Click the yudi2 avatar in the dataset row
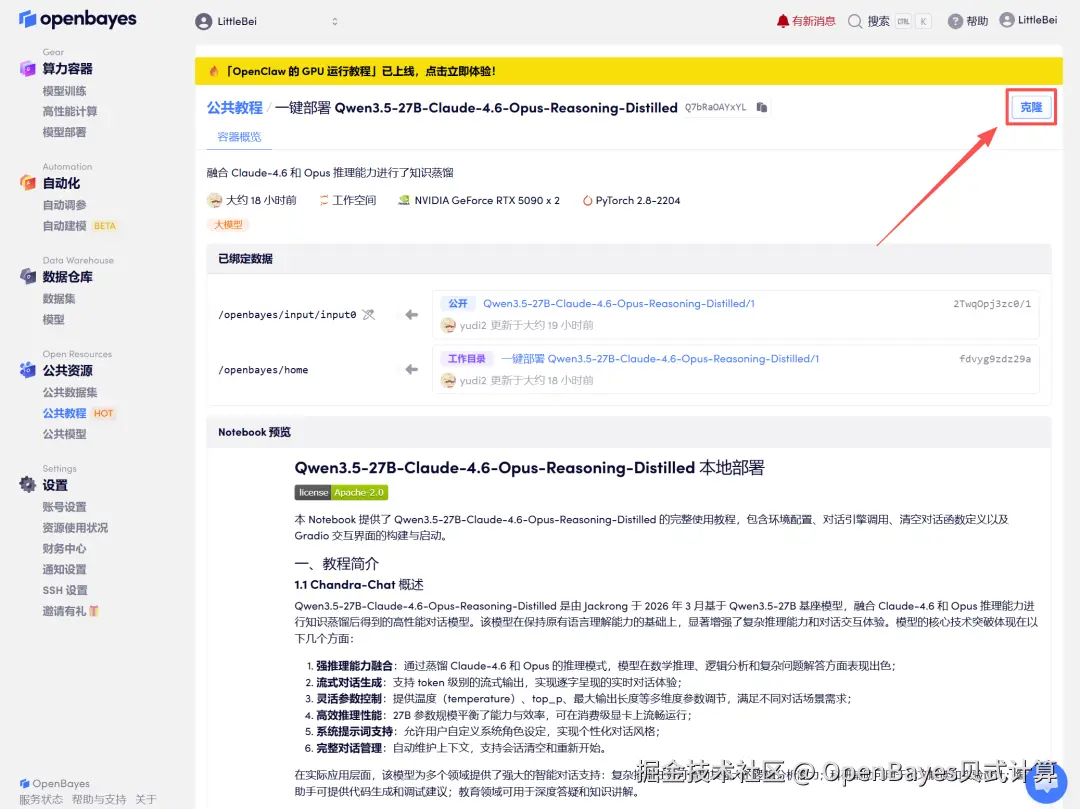 pos(448,325)
